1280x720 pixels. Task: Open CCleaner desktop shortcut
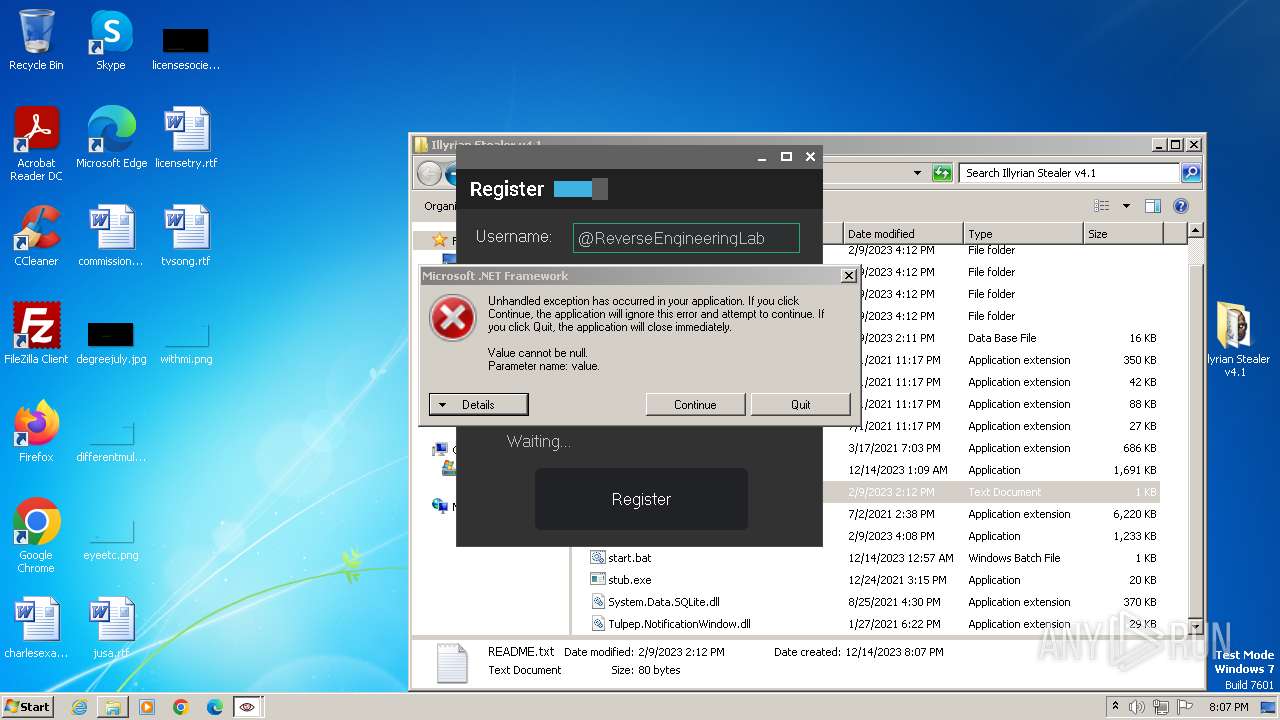coord(36,236)
